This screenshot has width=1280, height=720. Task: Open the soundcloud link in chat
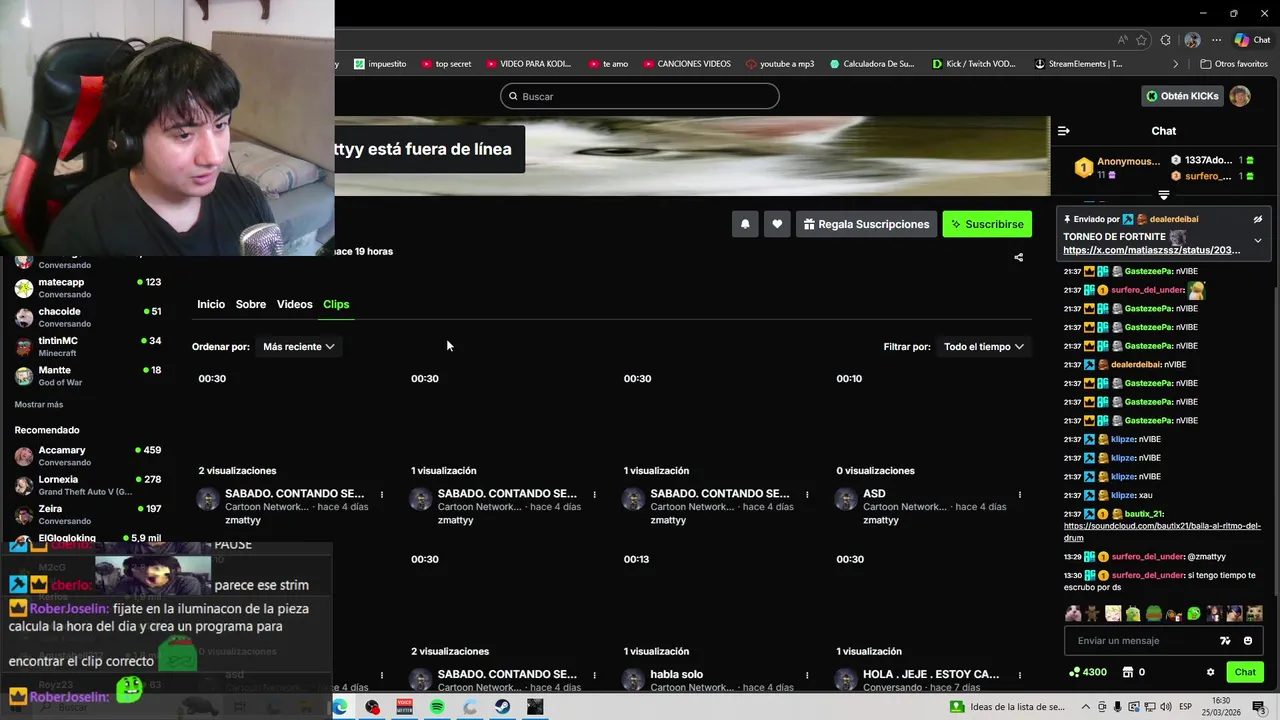[x=1162, y=531]
